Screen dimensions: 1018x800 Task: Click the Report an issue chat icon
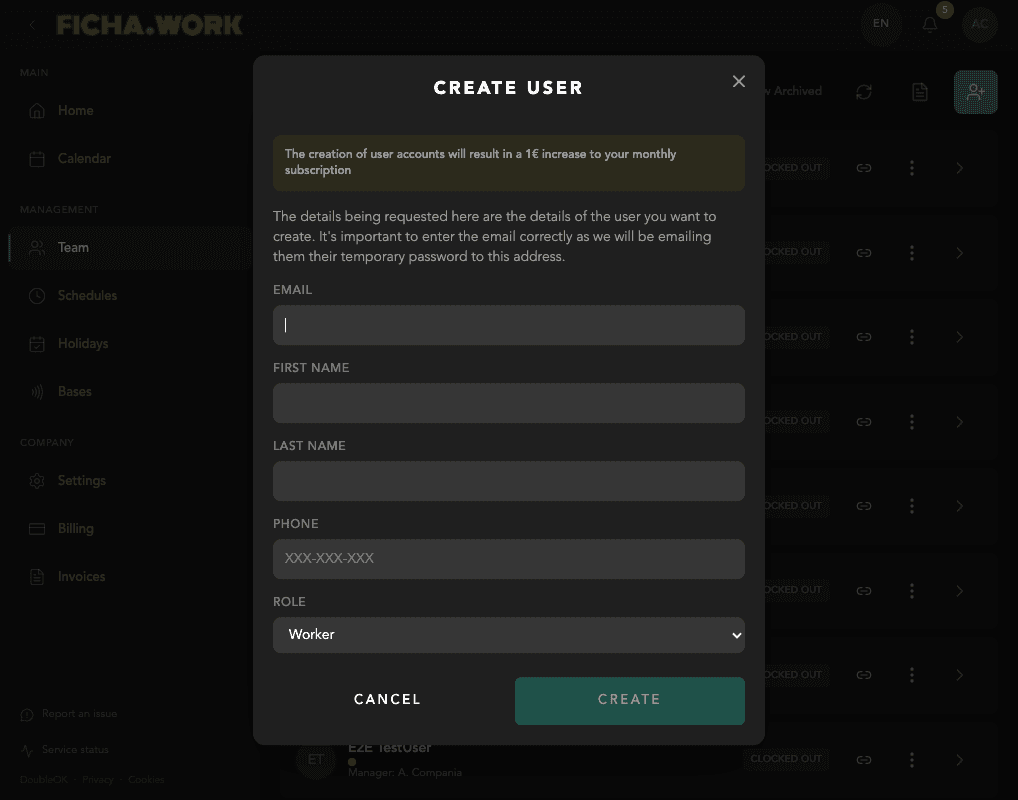click(x=27, y=715)
